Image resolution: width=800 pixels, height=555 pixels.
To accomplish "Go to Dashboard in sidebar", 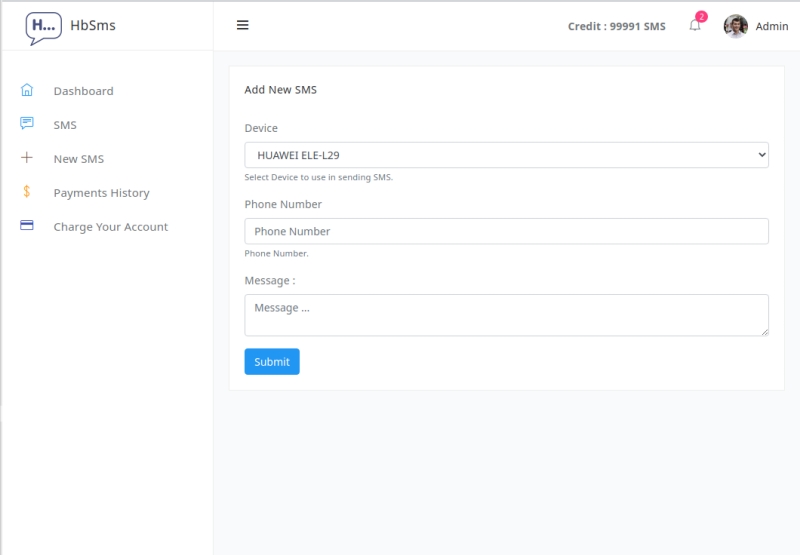I will [83, 91].
